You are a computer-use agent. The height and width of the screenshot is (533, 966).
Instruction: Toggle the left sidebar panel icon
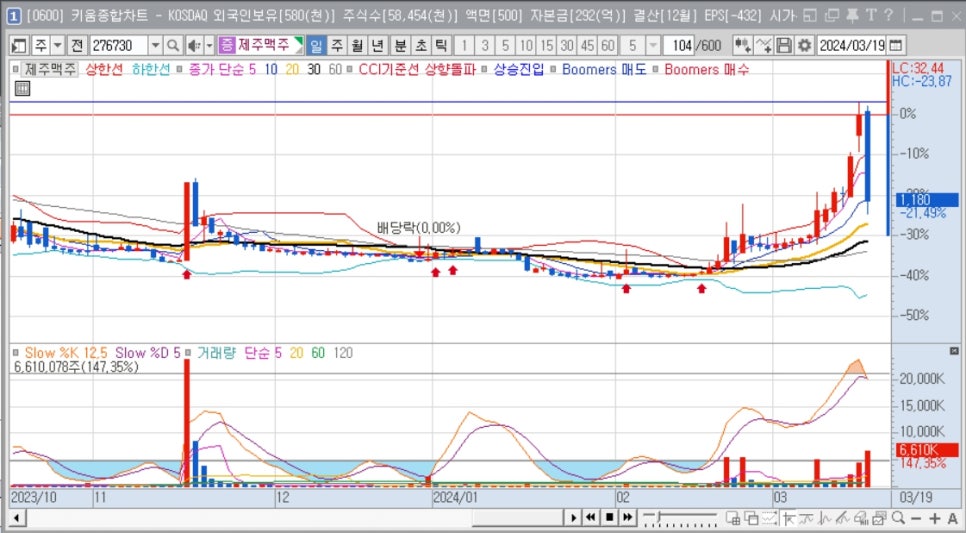coord(19,45)
